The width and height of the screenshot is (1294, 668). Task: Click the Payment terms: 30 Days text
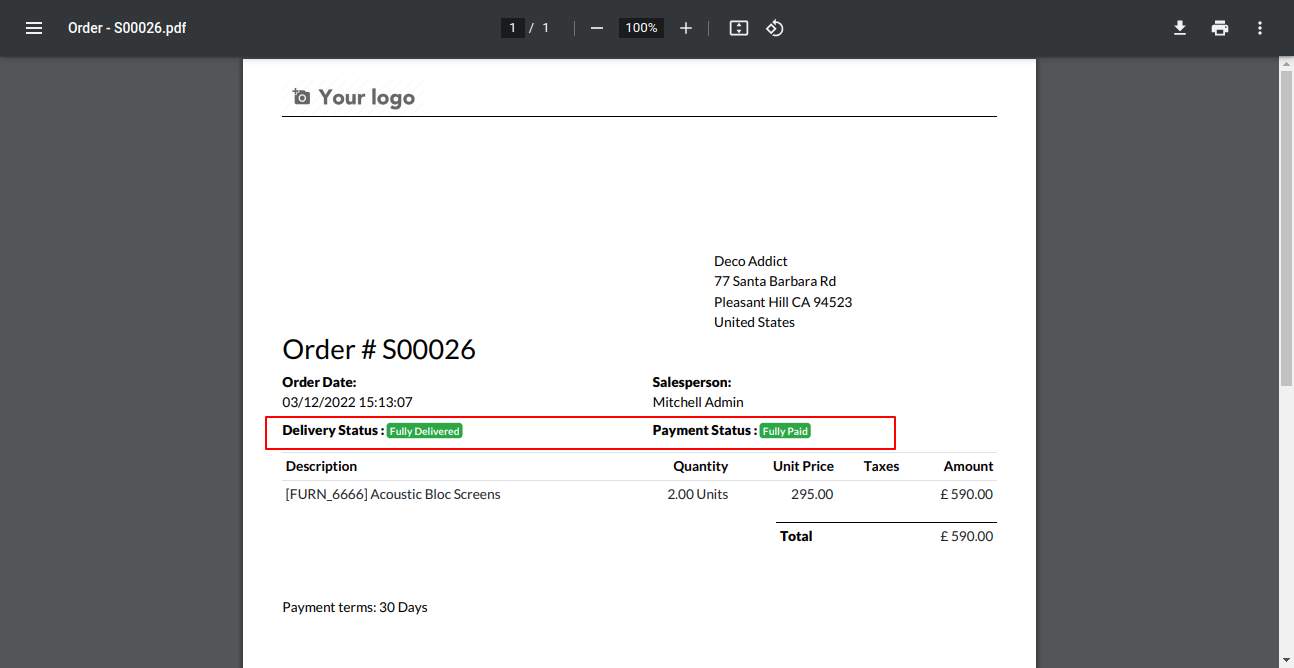point(355,607)
